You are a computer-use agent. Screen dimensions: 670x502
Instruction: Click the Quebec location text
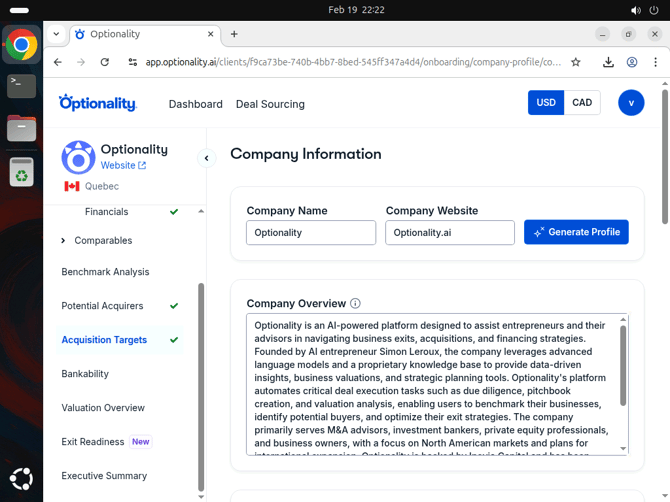point(102,186)
